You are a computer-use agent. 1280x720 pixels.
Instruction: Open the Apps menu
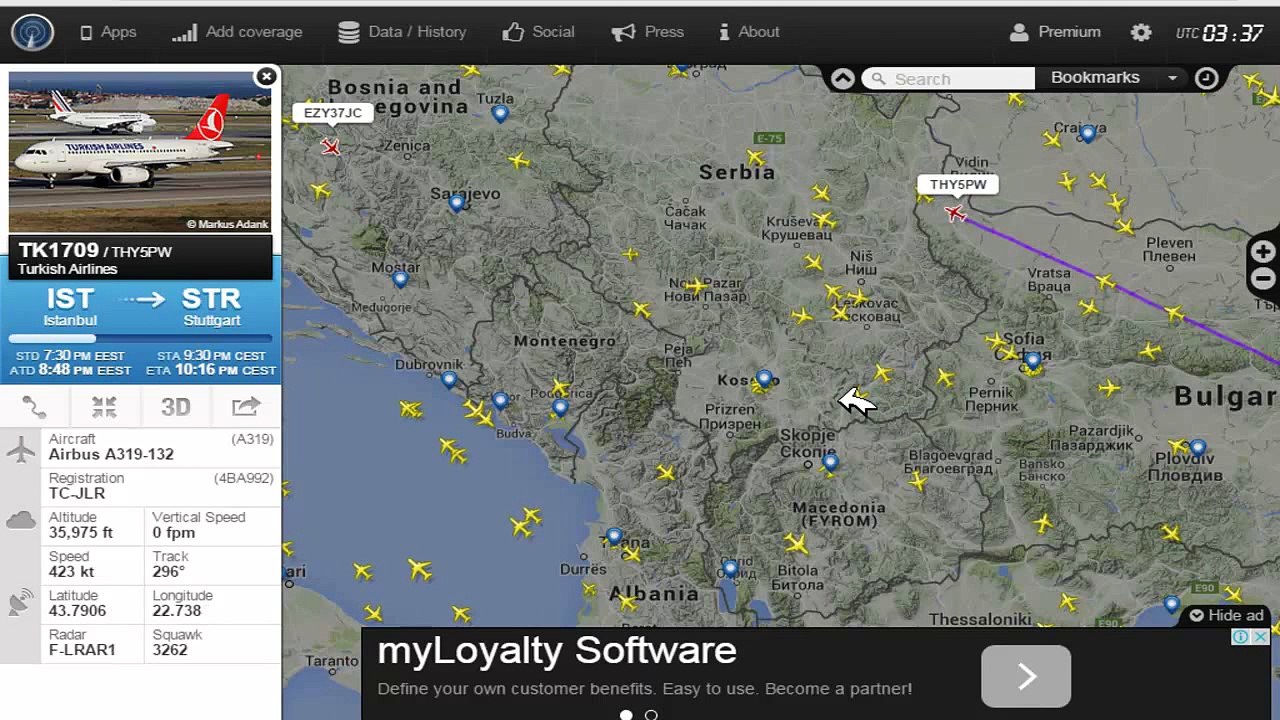pos(108,32)
